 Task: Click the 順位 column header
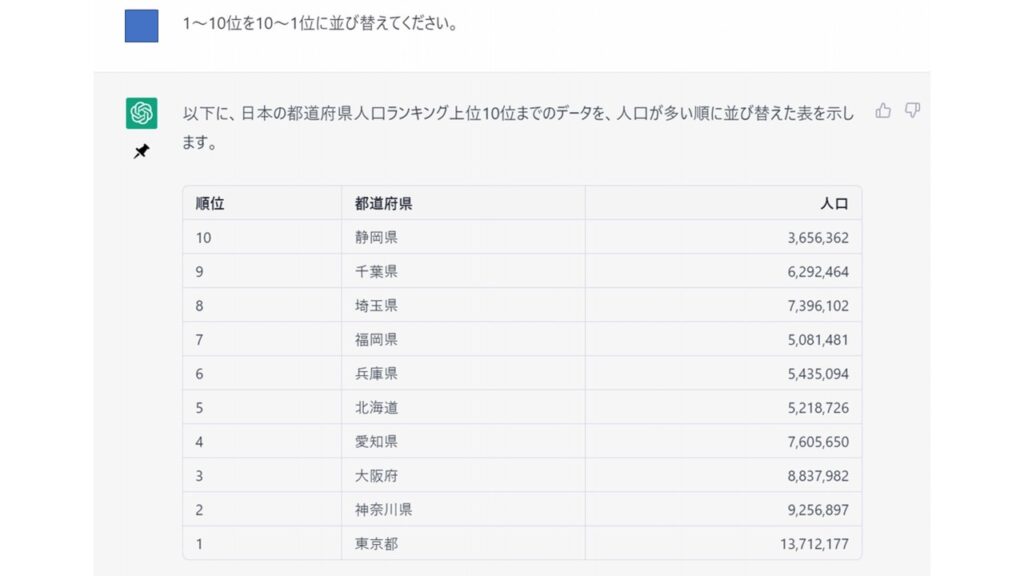[x=210, y=203]
